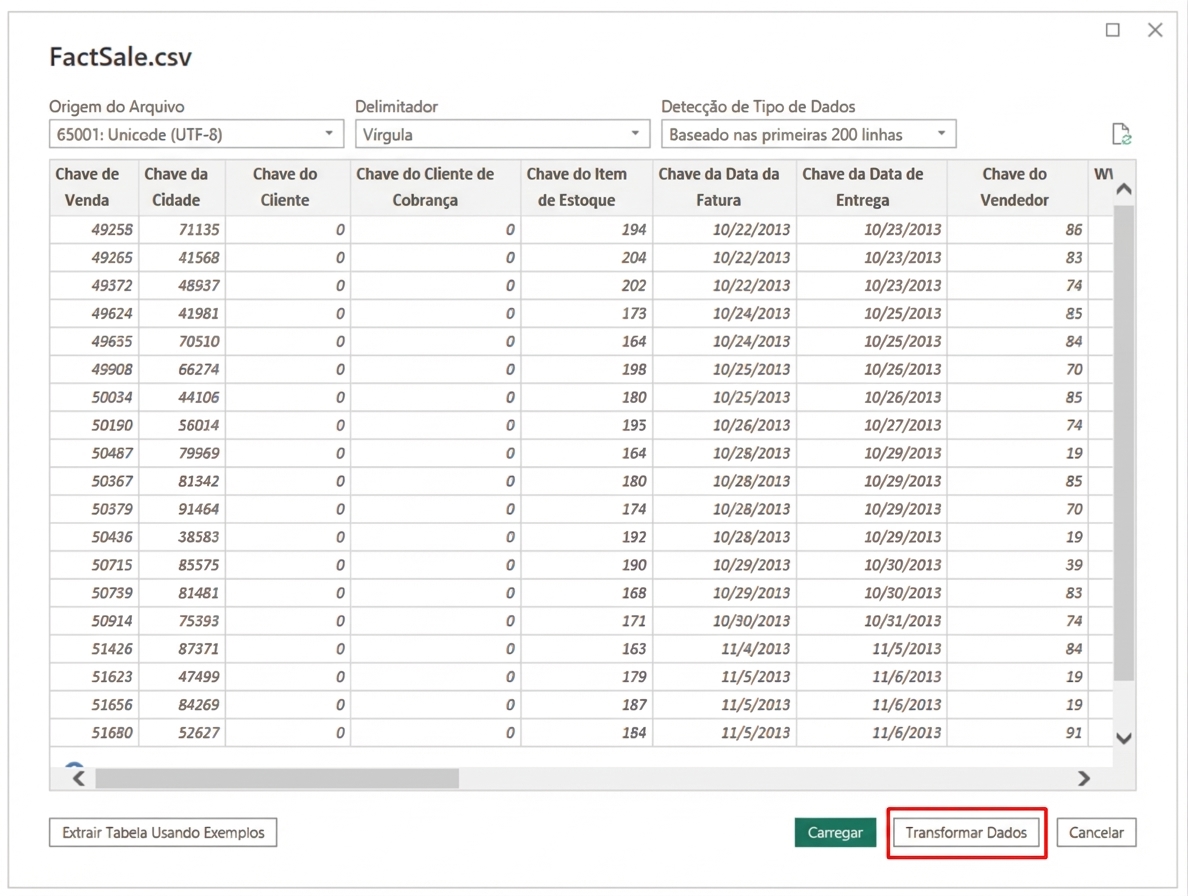Close the FactSale.csv dialog
The image size is (1188, 896).
(1155, 30)
